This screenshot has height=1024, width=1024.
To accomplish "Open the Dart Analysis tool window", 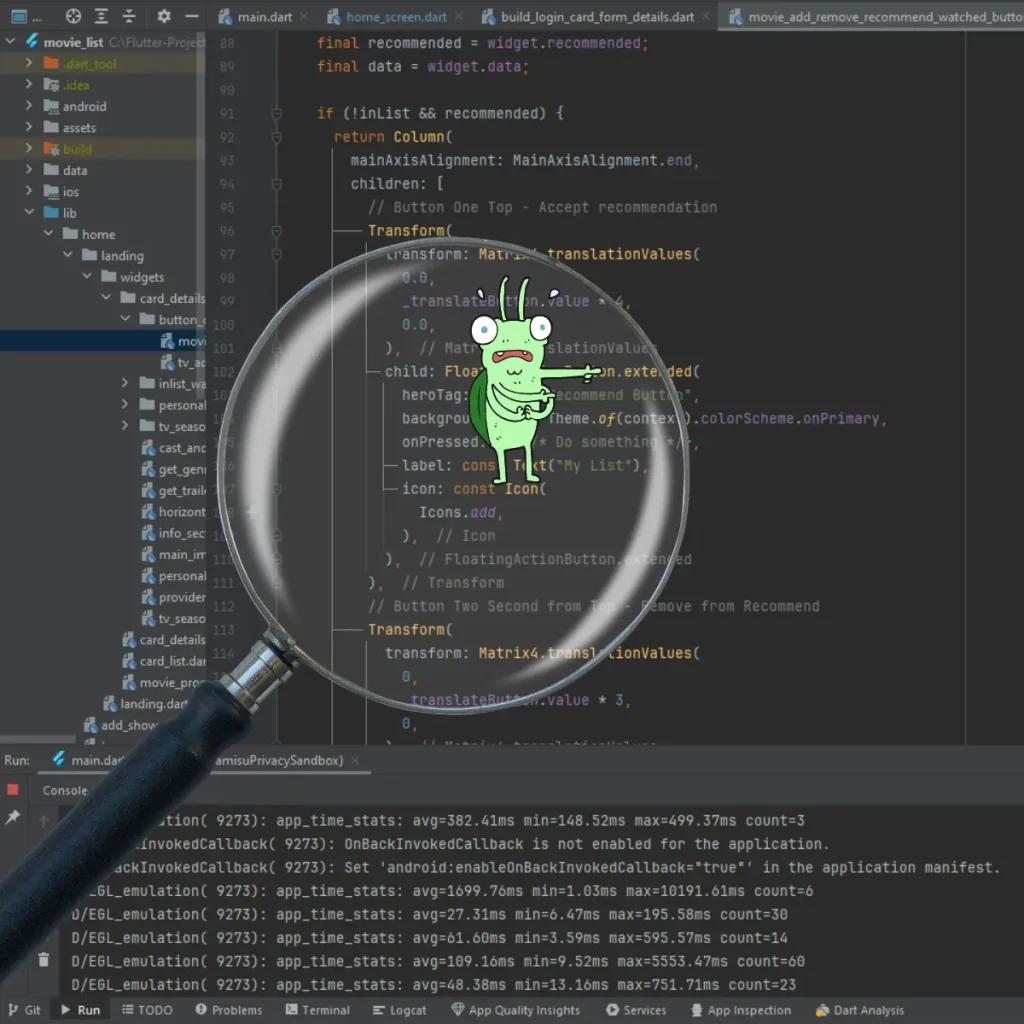I will click(859, 1010).
